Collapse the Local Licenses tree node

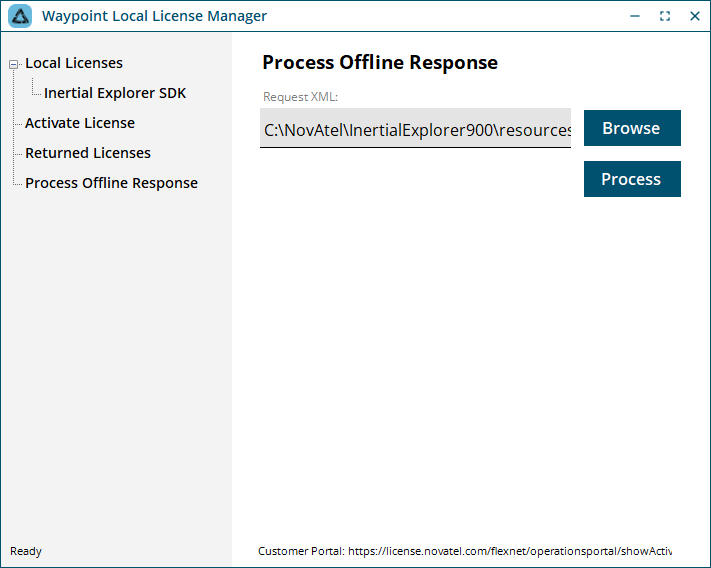[x=14, y=64]
